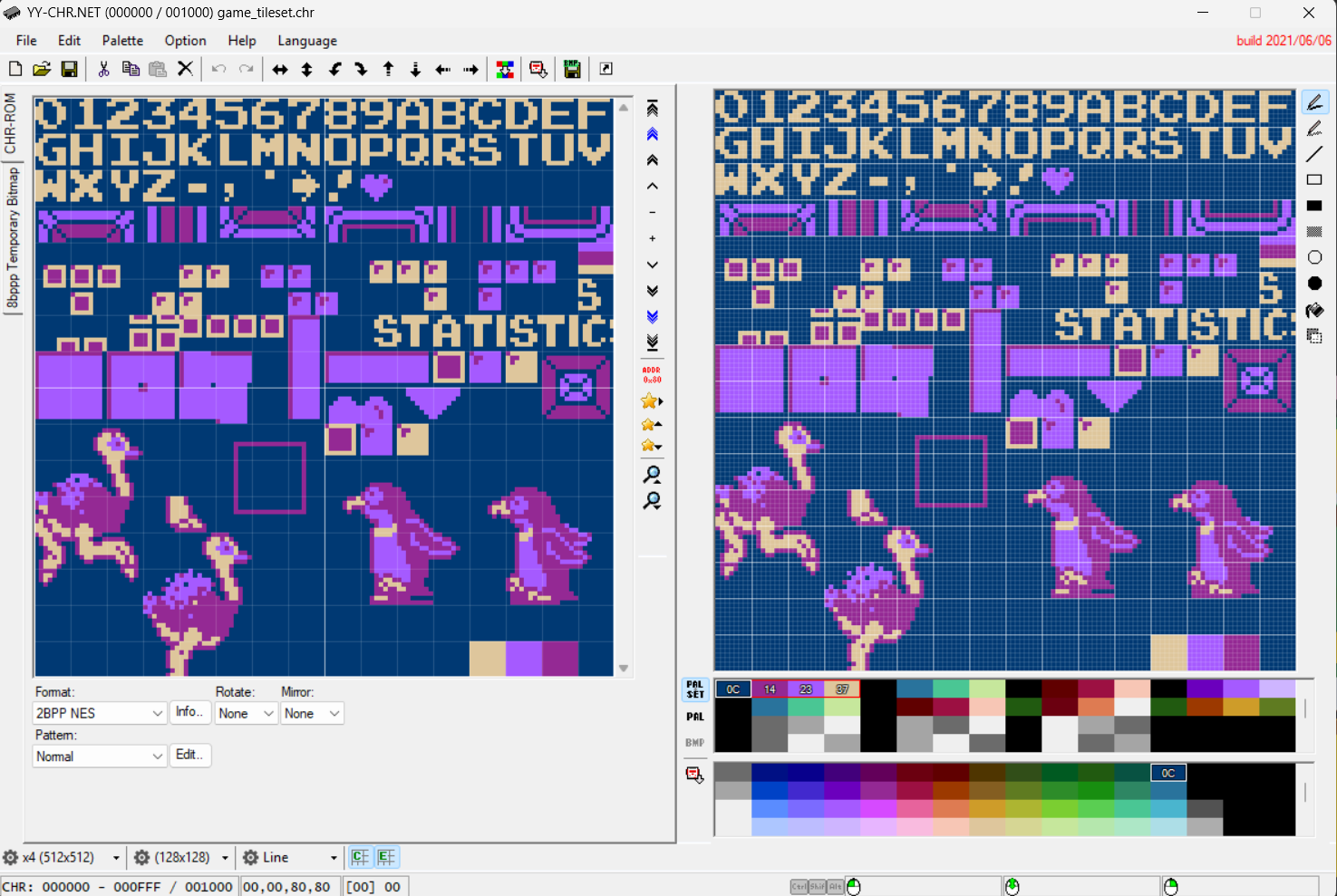Shift the tile down with the down arrow

click(416, 70)
